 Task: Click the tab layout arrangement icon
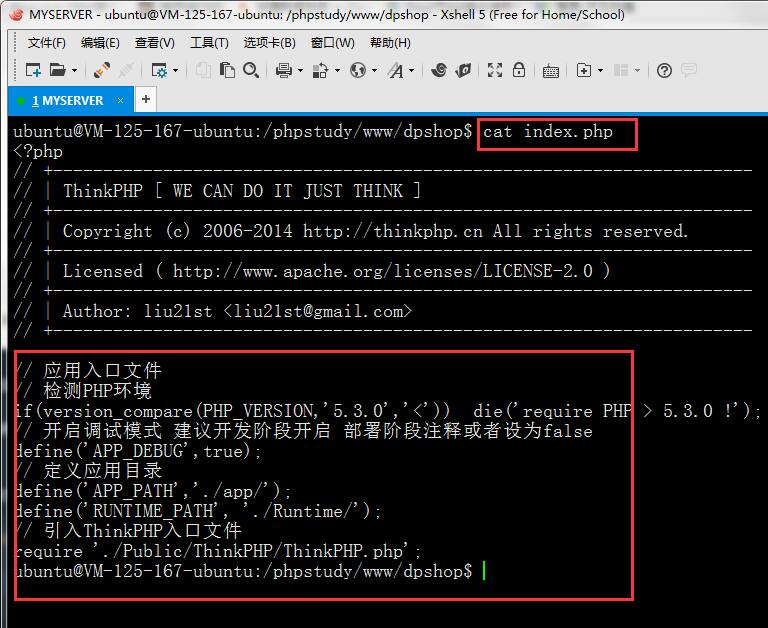(x=621, y=71)
